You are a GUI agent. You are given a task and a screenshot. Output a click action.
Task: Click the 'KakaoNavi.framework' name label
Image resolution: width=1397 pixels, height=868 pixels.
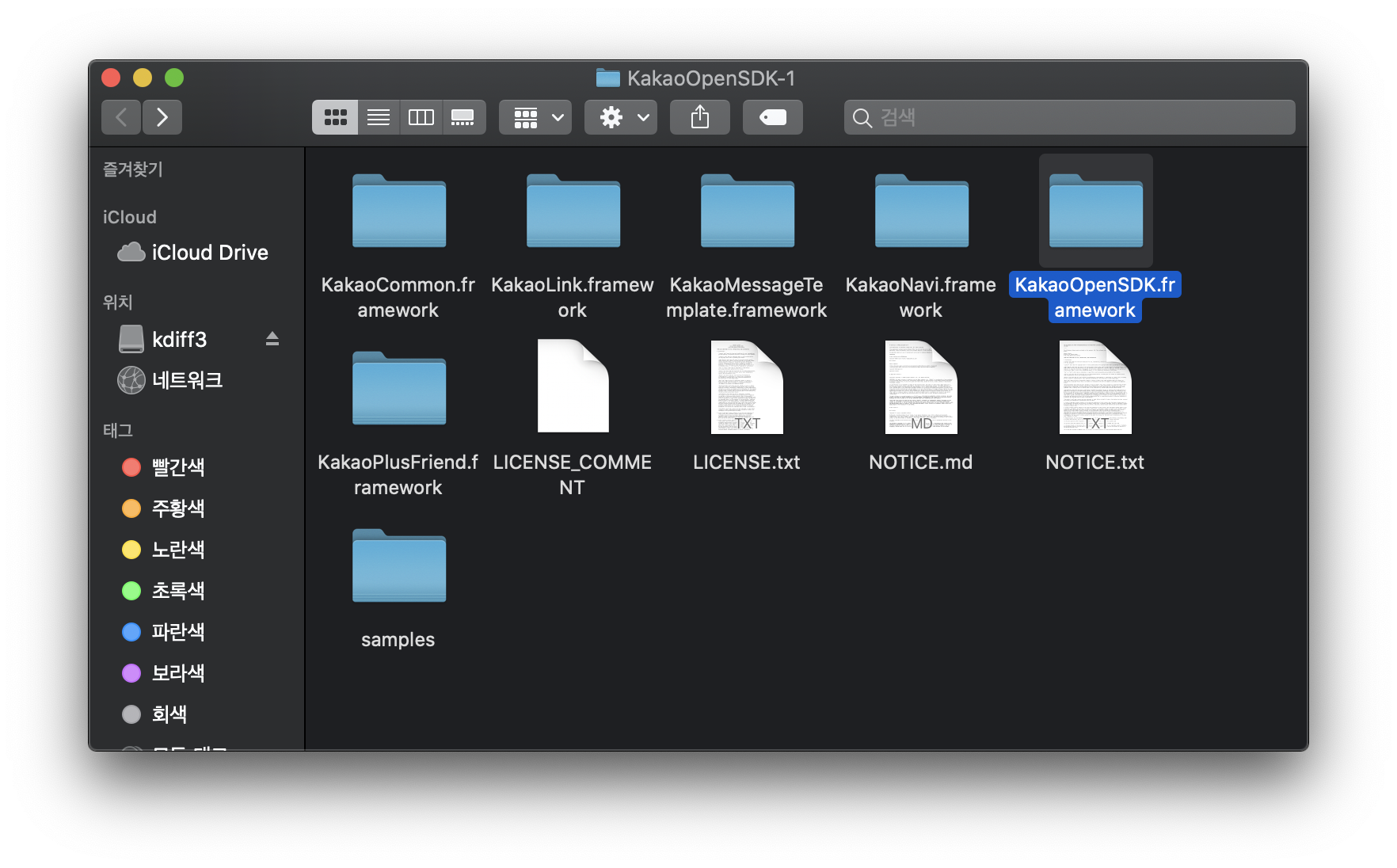pos(921,298)
